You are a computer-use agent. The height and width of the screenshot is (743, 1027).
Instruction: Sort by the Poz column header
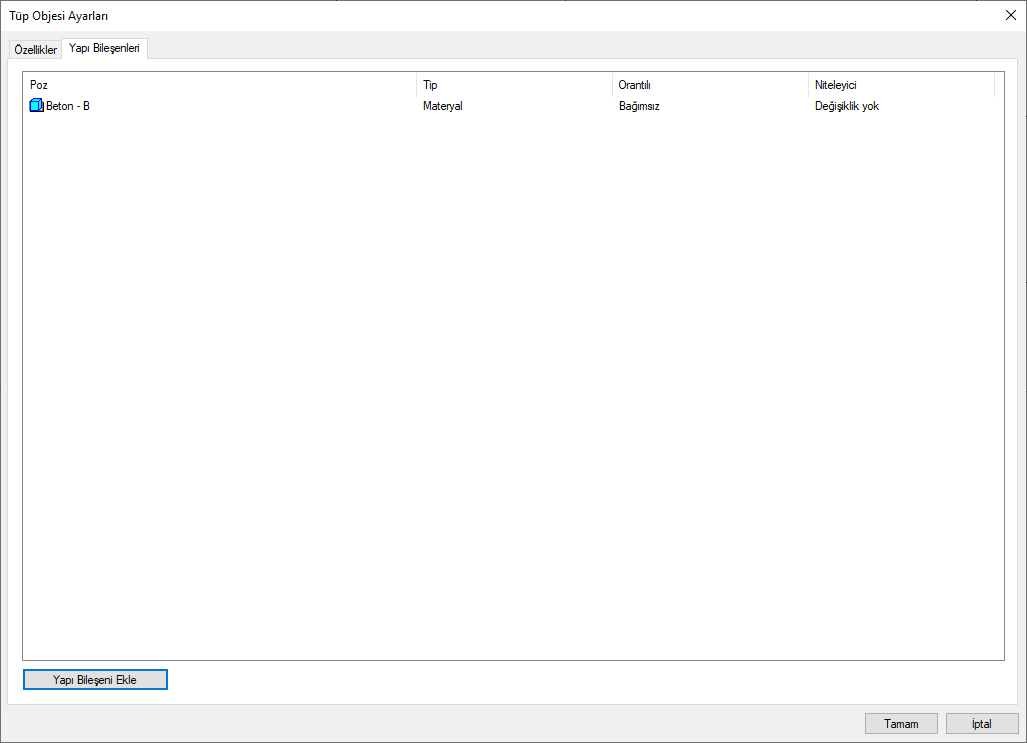tap(219, 85)
